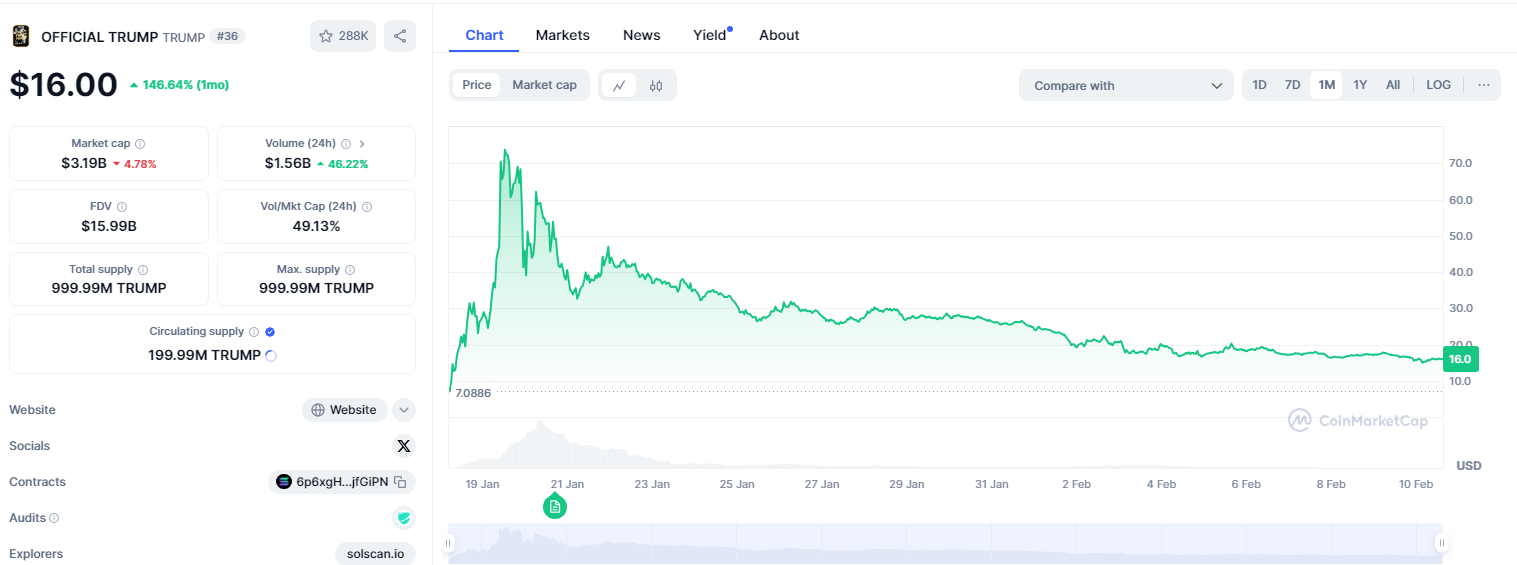Open the X social link icon
The height and width of the screenshot is (565, 1517).
404,446
